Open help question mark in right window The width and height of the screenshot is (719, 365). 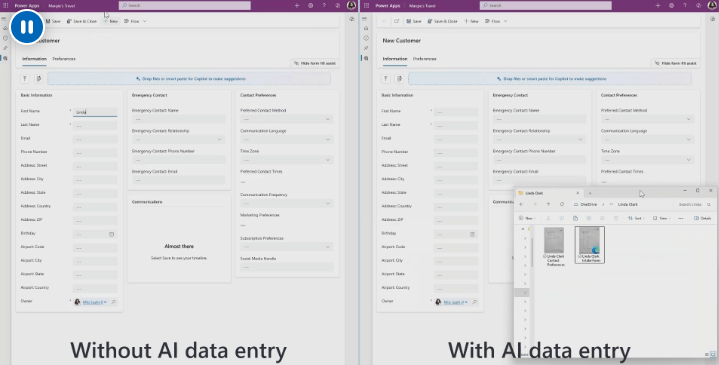(x=685, y=6)
